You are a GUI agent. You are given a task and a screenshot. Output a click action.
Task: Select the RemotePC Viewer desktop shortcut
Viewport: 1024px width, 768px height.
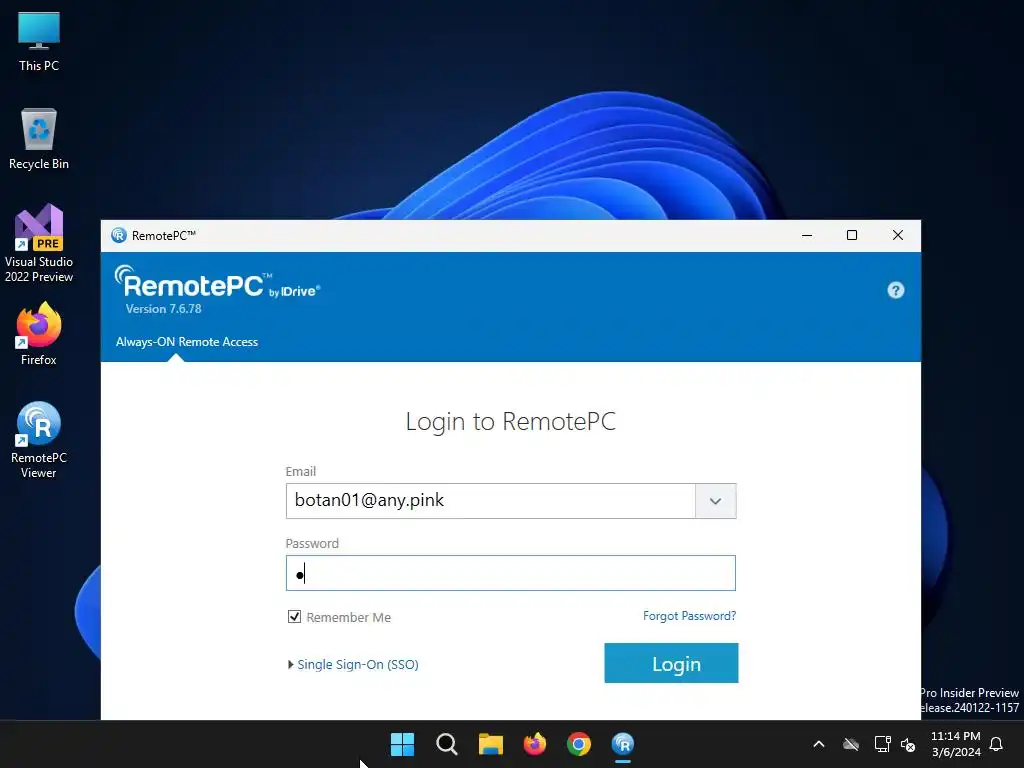[39, 440]
